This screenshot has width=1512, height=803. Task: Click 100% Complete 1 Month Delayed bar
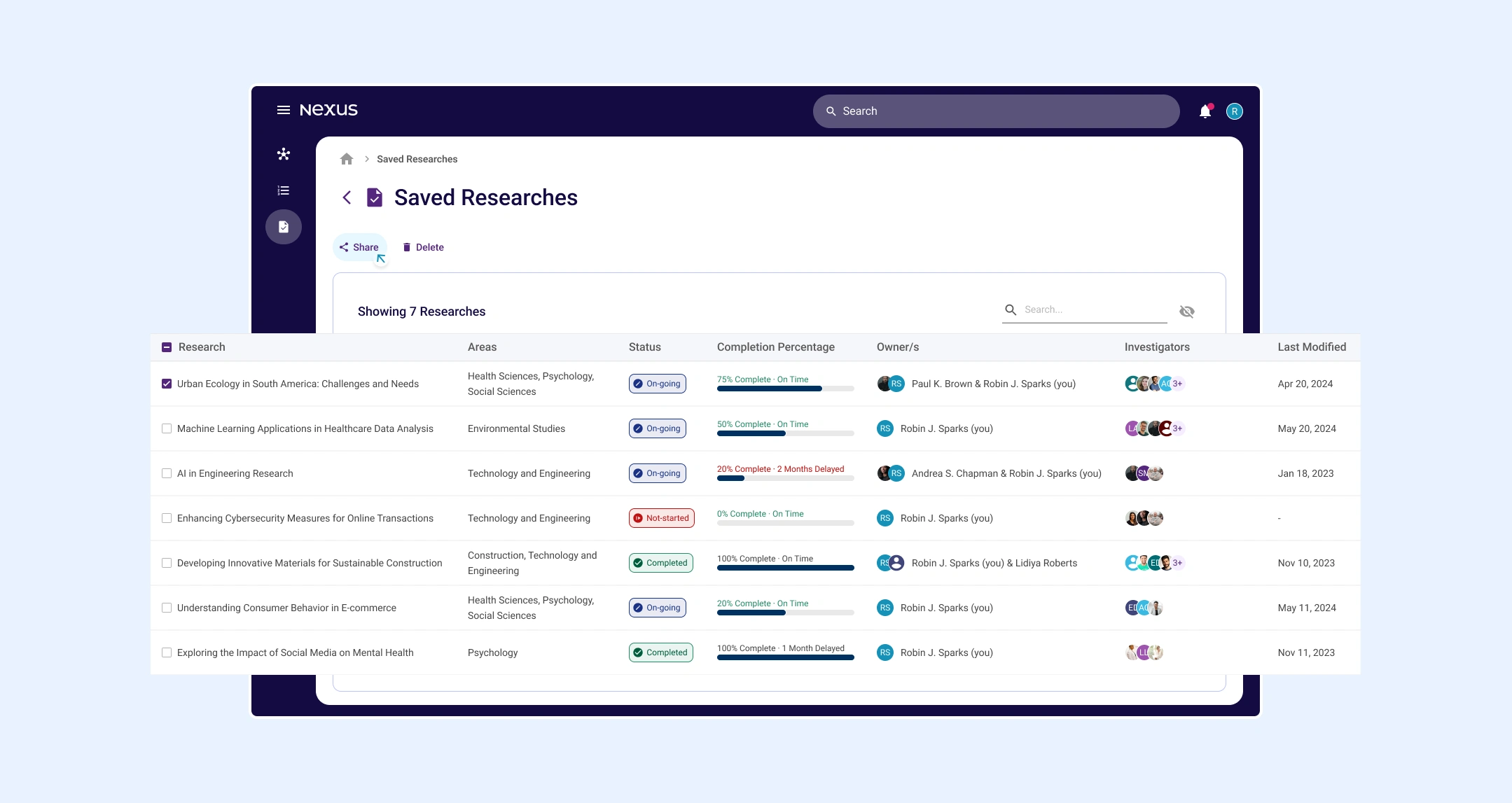pos(785,657)
